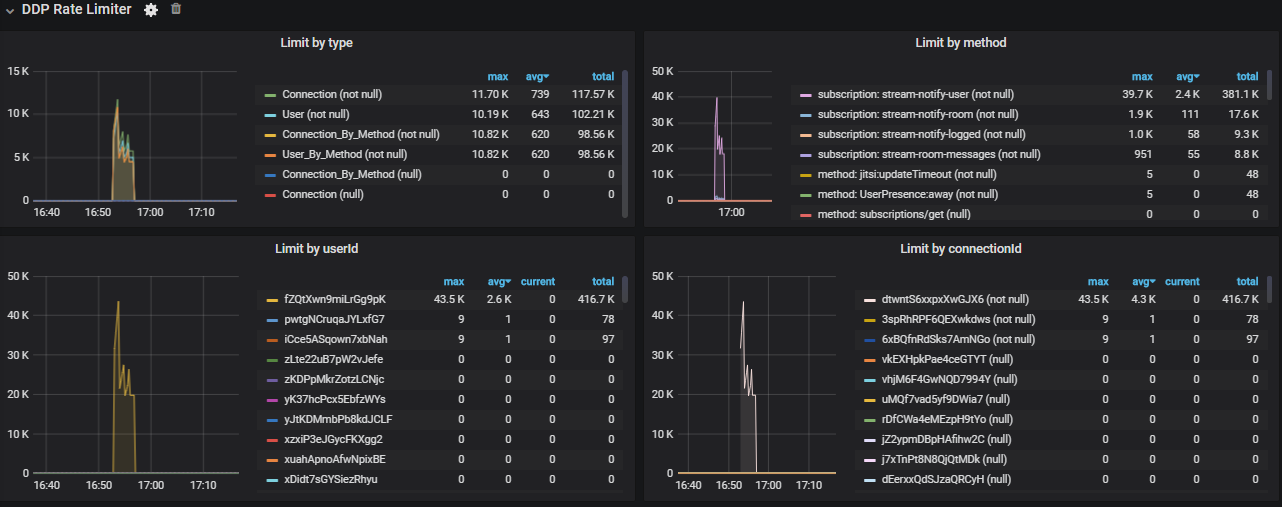Click Limit by connectionId legend scrollbar
Screen dimensions: 1282x507
[x=1269, y=288]
